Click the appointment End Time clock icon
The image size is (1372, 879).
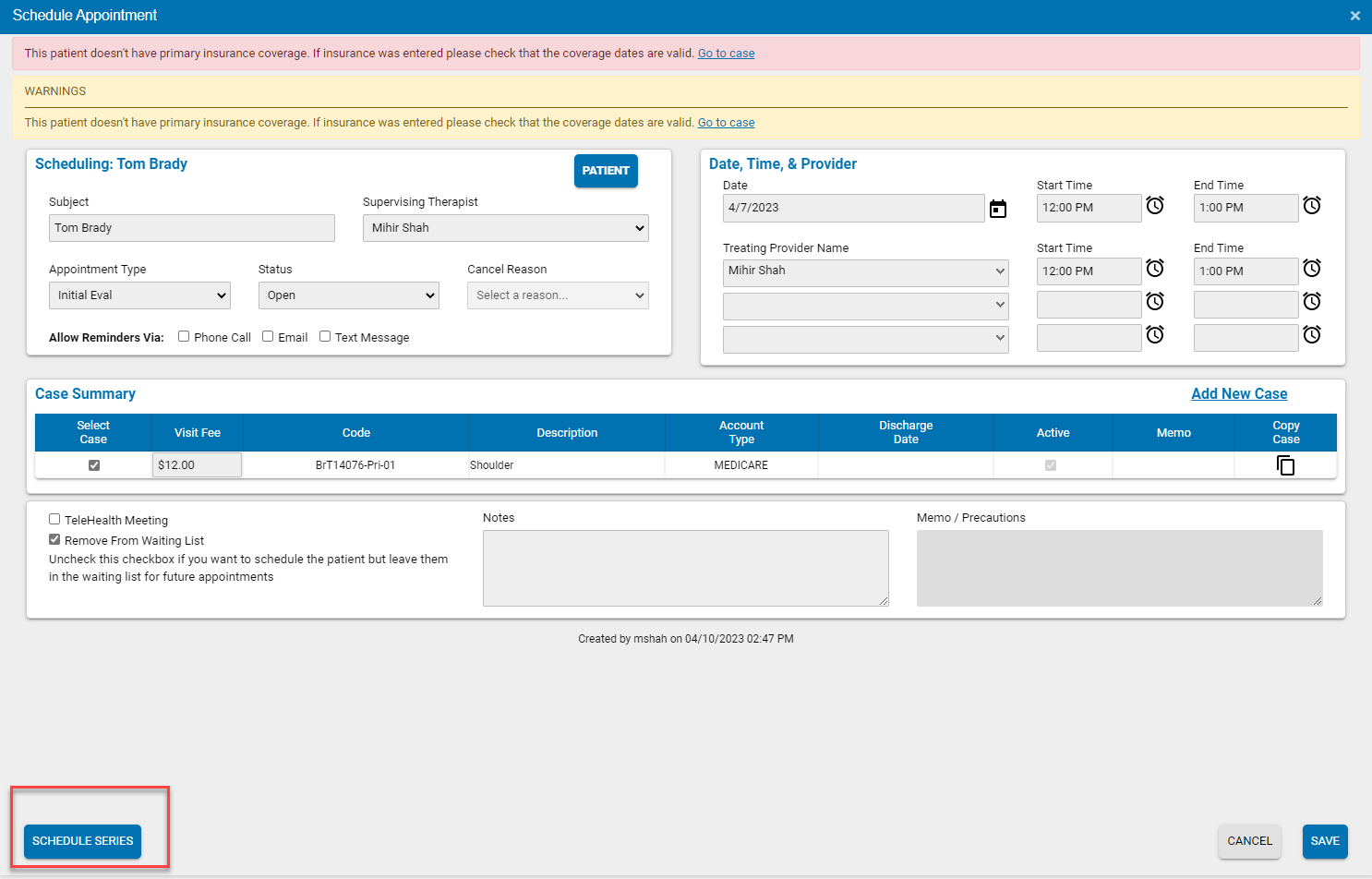click(x=1312, y=205)
